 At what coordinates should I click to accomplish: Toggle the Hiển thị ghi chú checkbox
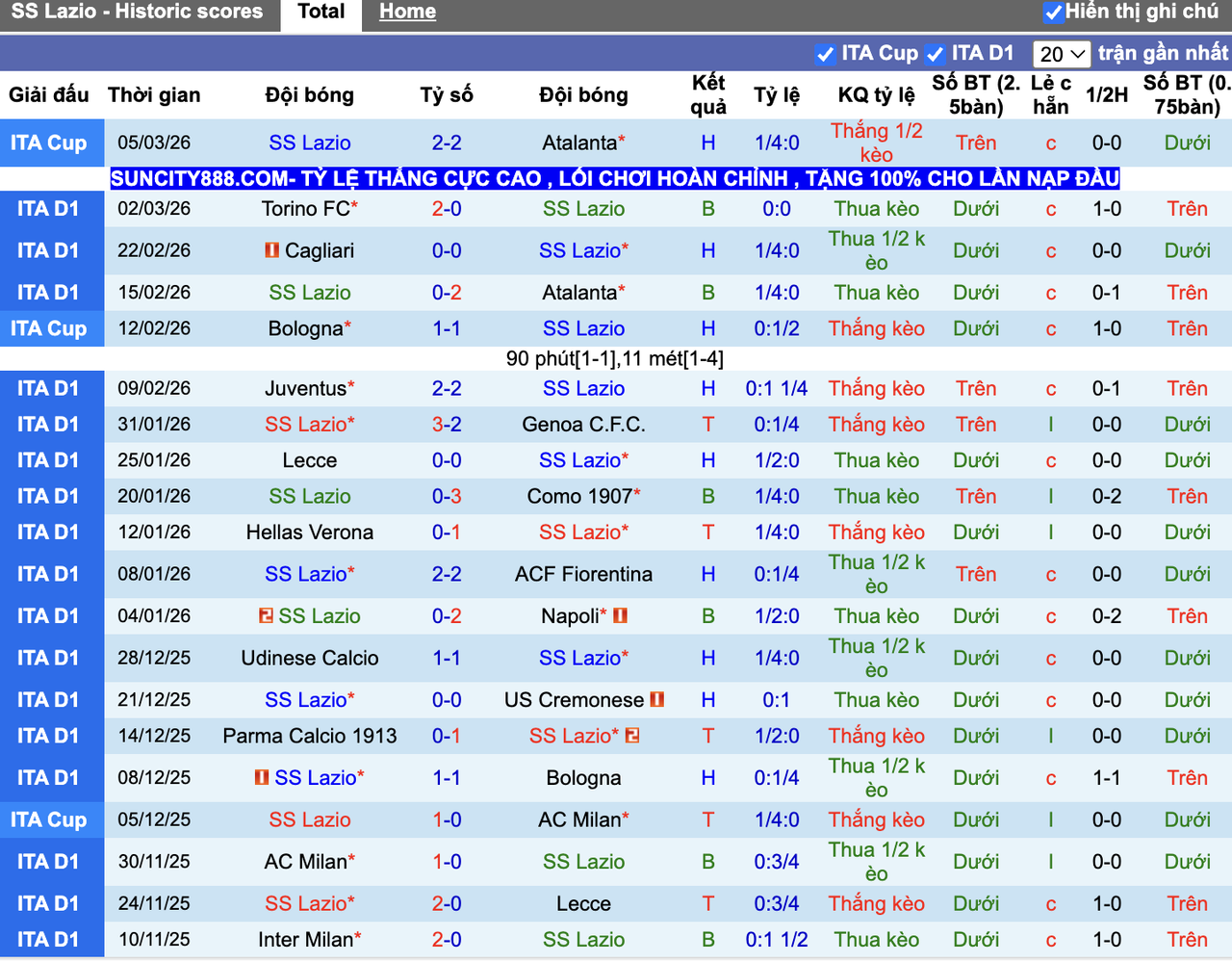1053,13
